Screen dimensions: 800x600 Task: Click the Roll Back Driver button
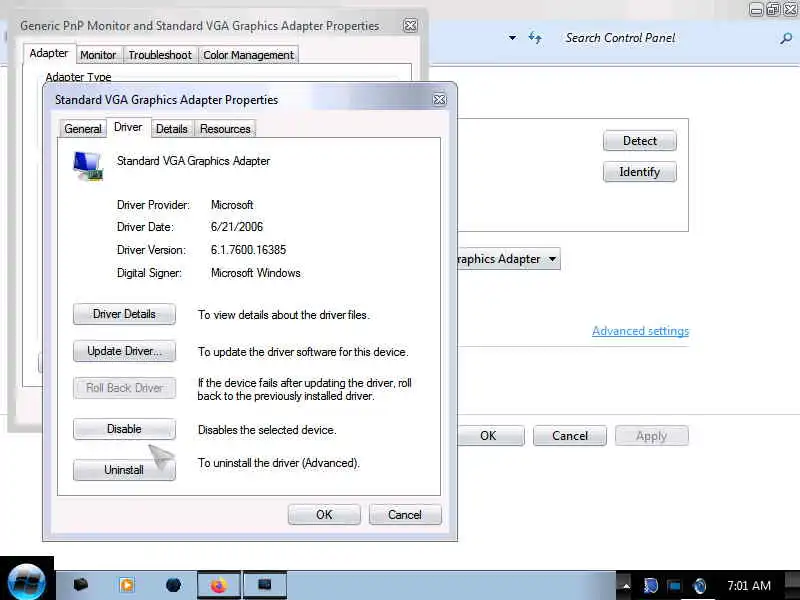pos(124,388)
